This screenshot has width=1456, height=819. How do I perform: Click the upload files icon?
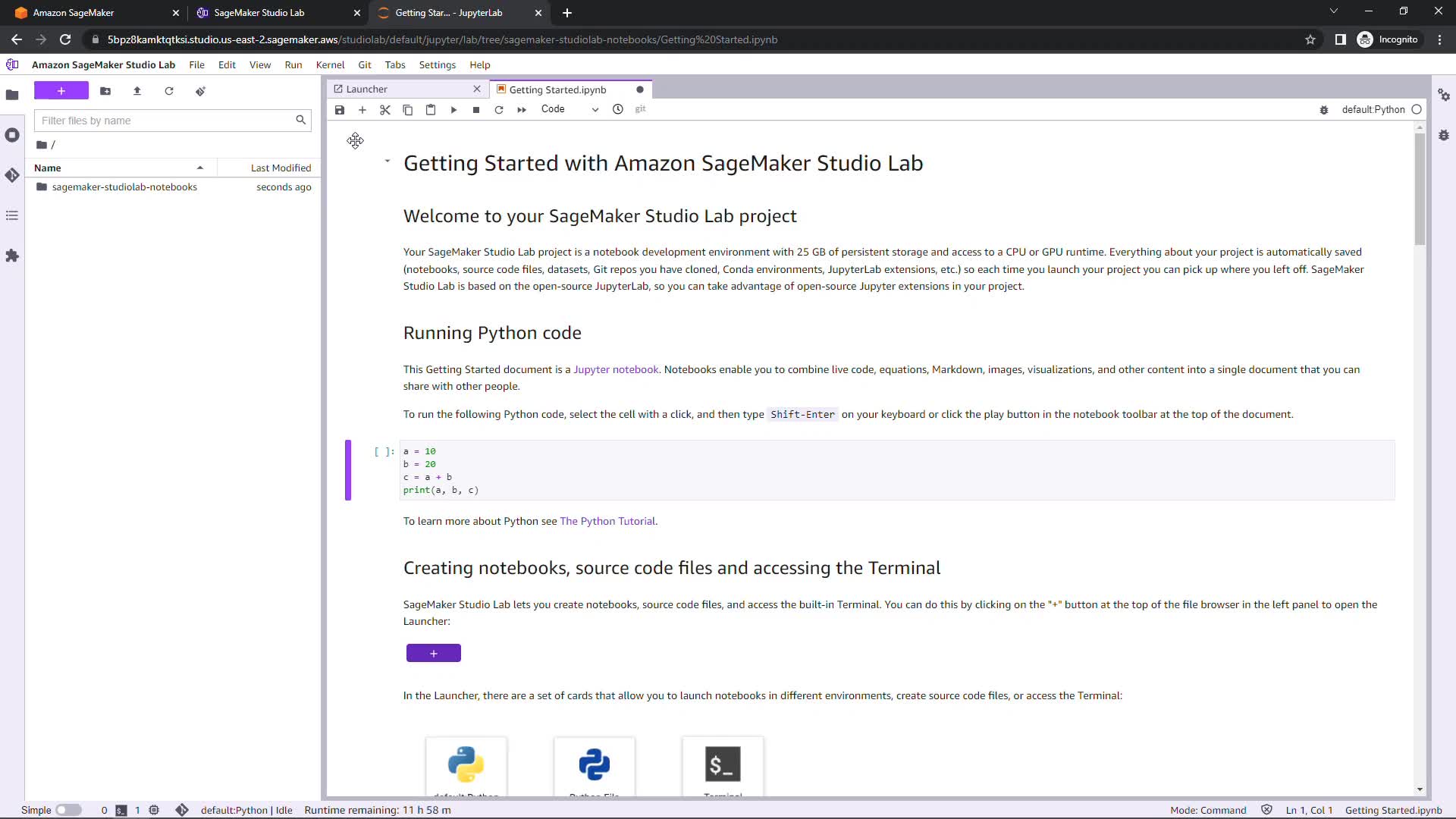coord(137,91)
